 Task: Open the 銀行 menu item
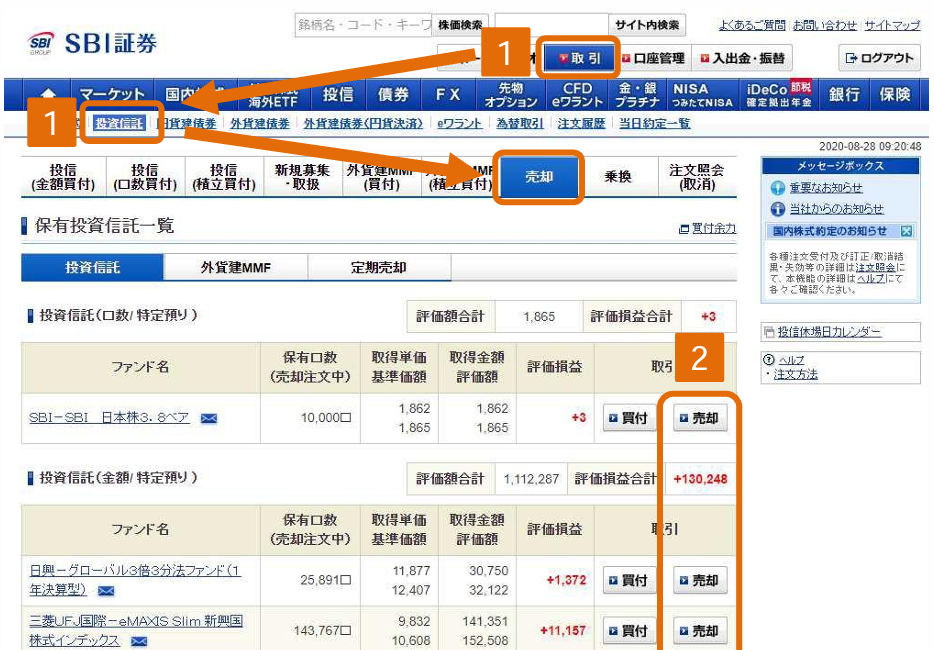tap(844, 94)
